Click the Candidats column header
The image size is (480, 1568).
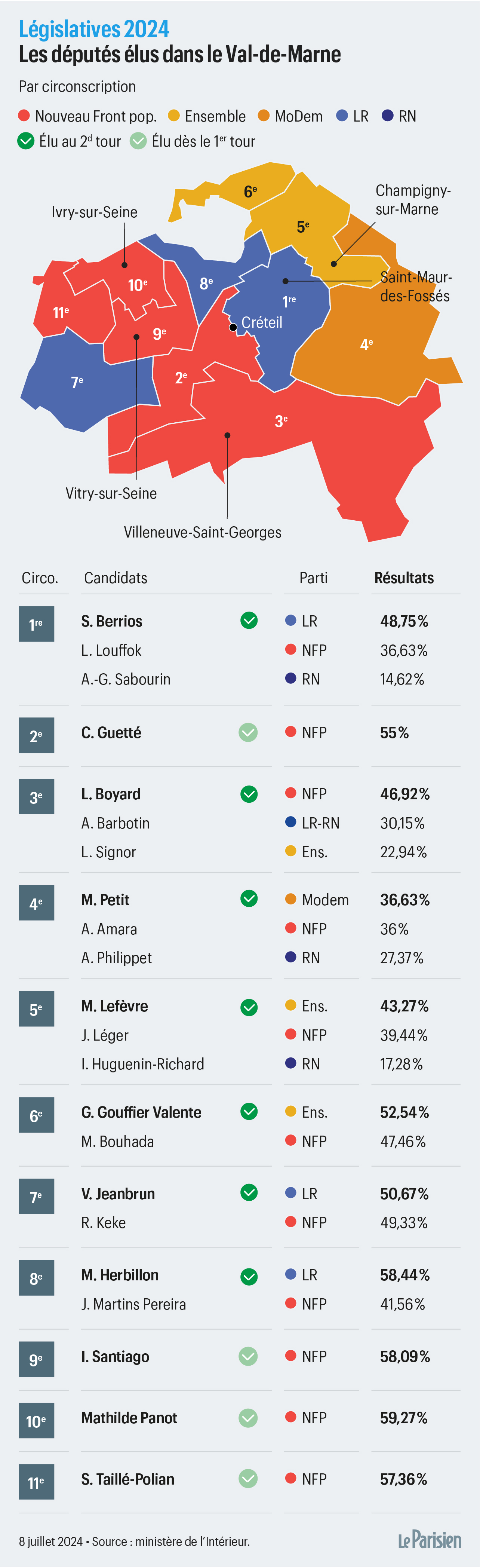point(116,578)
